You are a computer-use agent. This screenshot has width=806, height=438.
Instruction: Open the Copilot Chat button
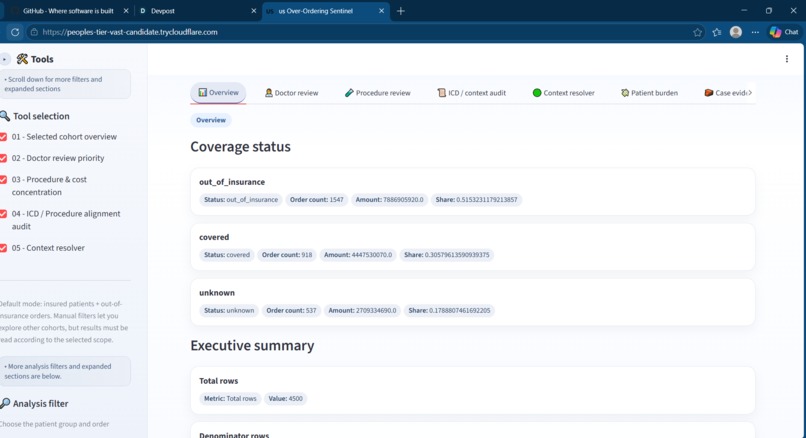coord(784,32)
